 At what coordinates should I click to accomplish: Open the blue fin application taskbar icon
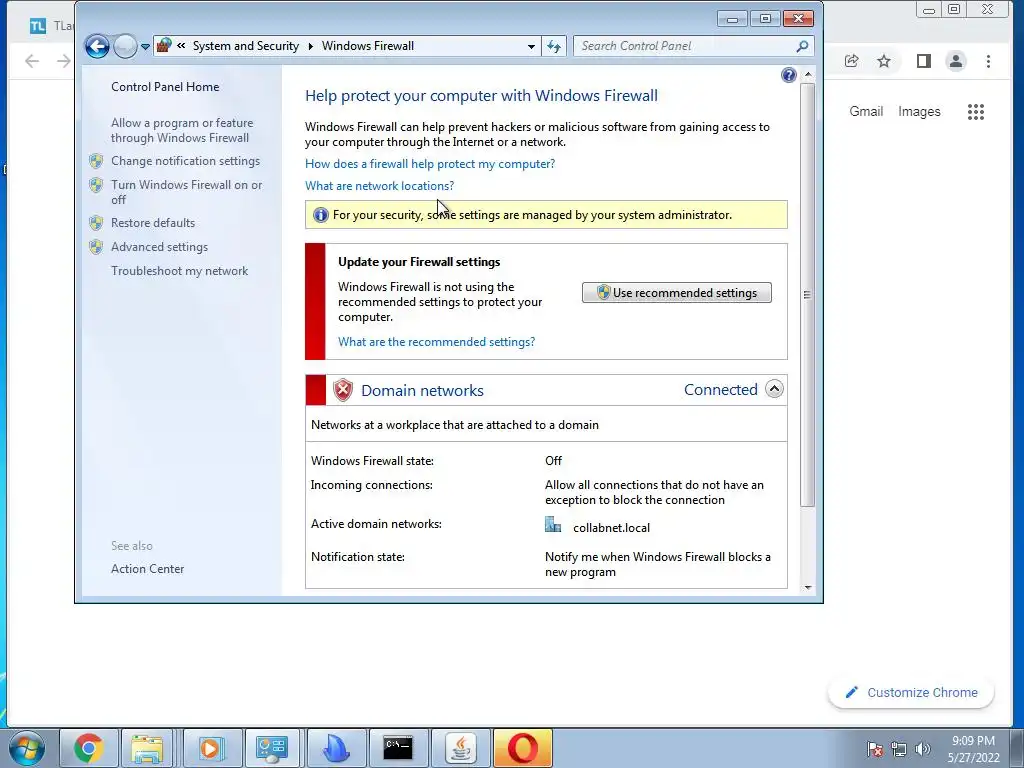pos(336,748)
